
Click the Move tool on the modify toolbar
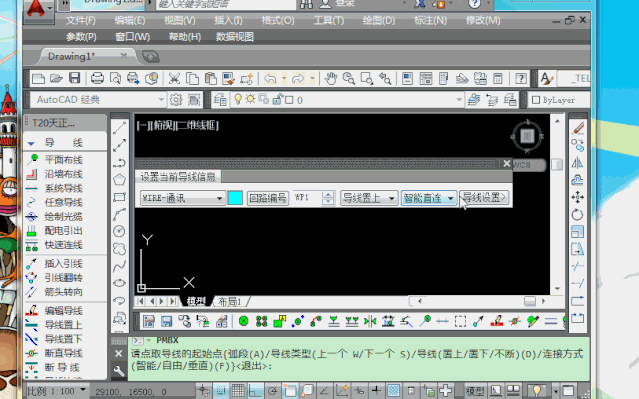click(x=578, y=197)
